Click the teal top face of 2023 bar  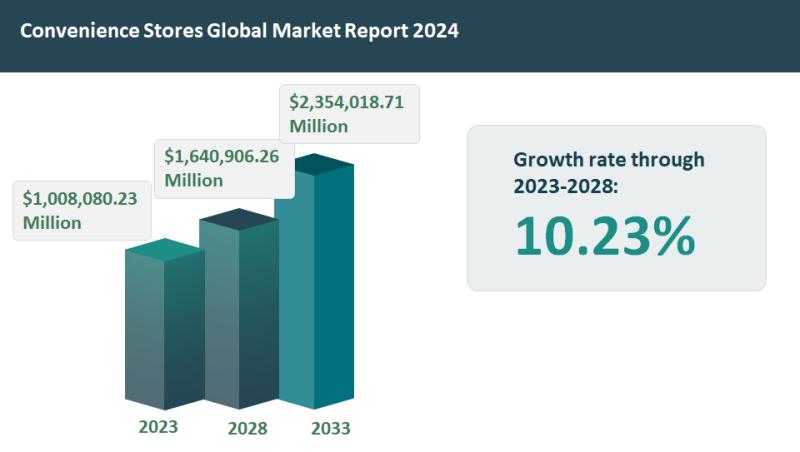165,250
